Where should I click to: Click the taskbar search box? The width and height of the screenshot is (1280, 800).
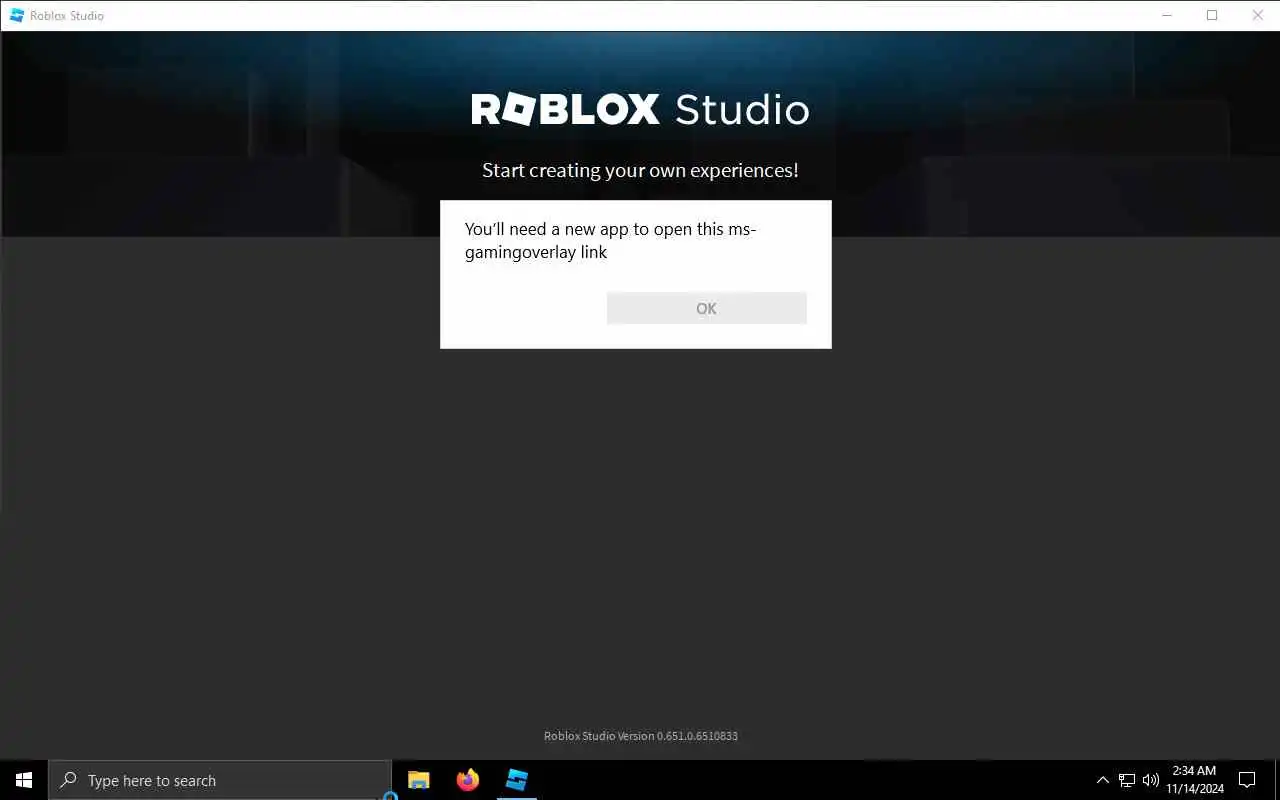pos(220,780)
